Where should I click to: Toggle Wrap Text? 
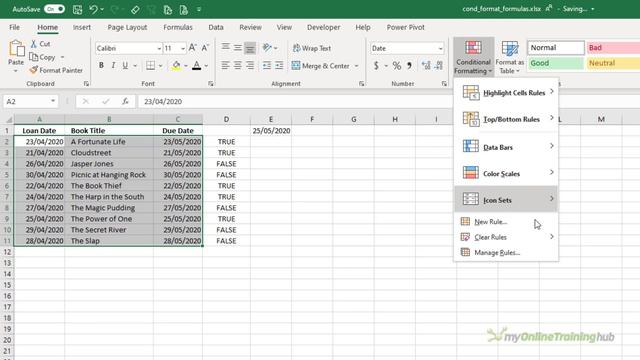(x=311, y=48)
